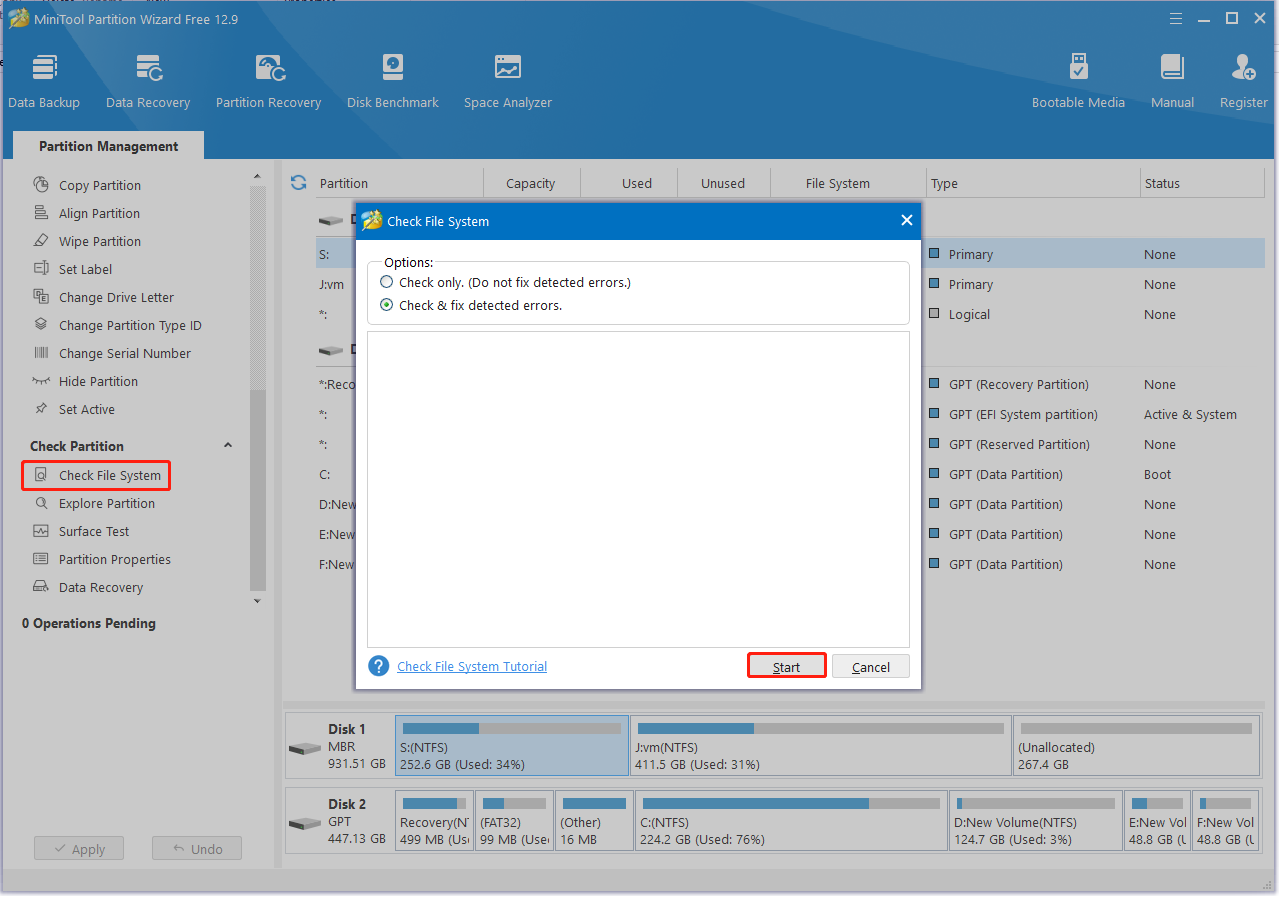Select the J:vm(NTFS) partition block
This screenshot has height=899, width=1279.
coord(821,745)
